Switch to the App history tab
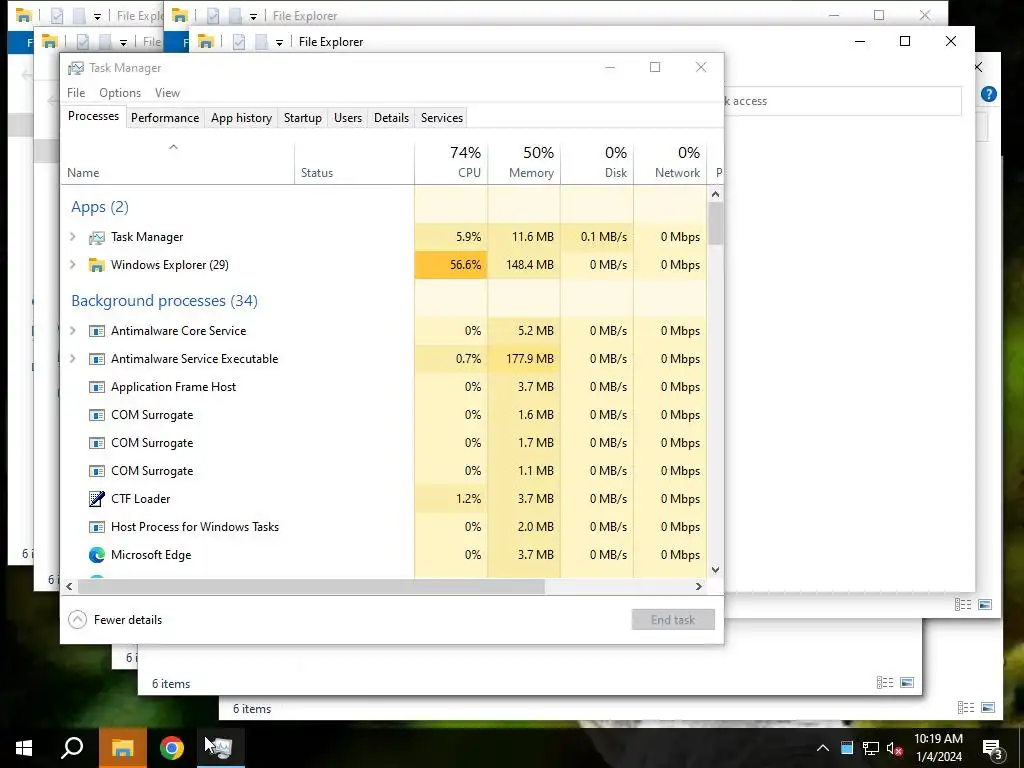The height and width of the screenshot is (768, 1024). click(x=241, y=118)
